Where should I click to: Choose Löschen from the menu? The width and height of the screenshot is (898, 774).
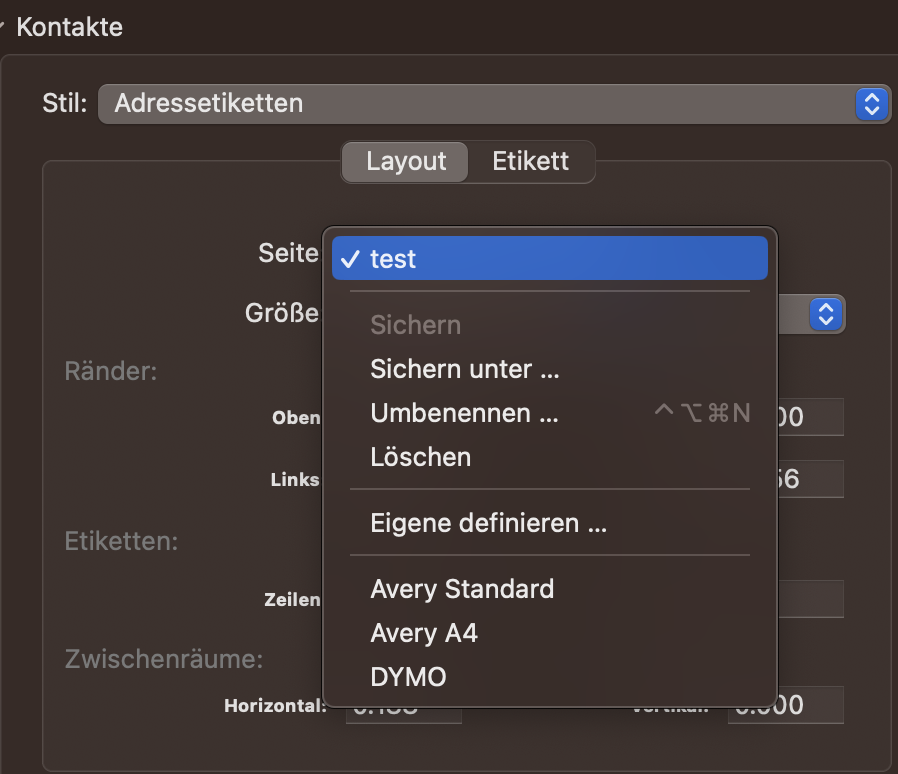tap(420, 457)
